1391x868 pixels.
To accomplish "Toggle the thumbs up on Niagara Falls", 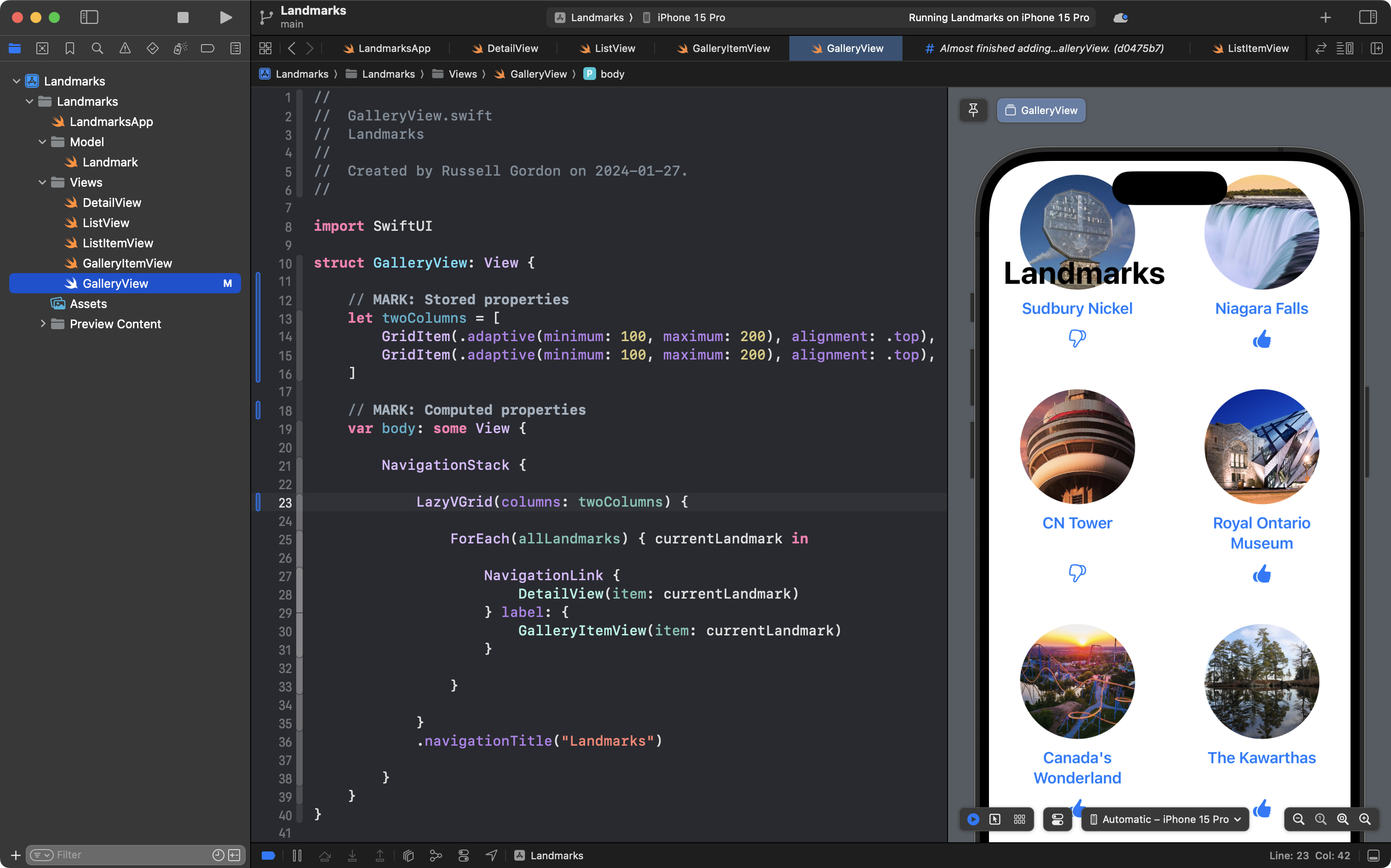I will 1262,339.
